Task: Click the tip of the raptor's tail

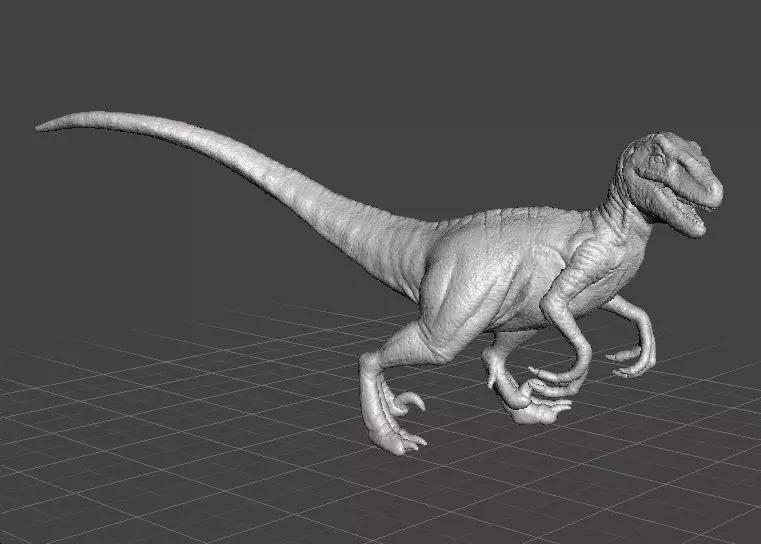Action: click(41, 127)
